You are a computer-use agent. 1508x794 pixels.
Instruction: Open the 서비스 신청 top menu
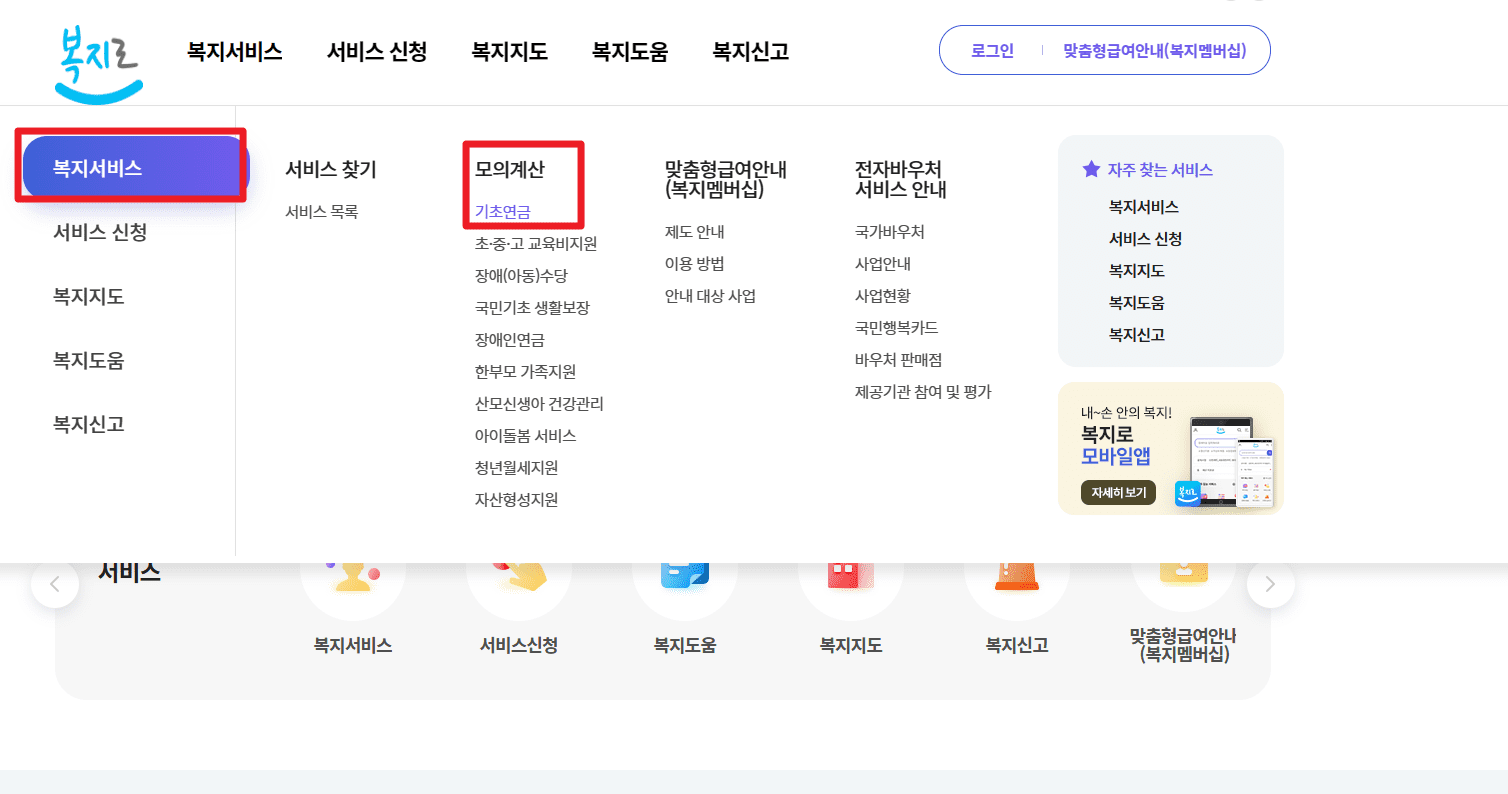tap(376, 51)
